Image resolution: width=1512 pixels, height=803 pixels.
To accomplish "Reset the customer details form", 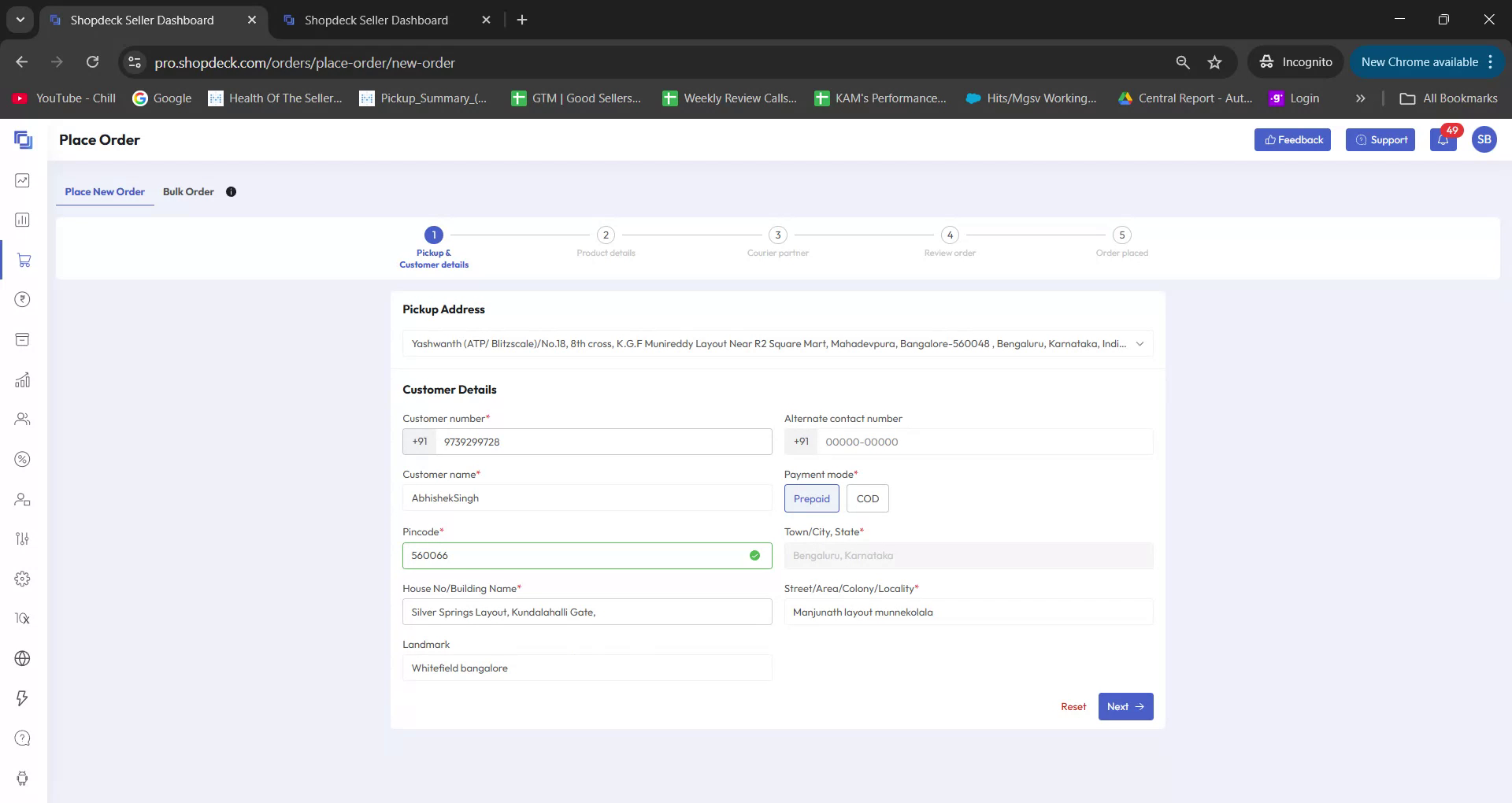I will coord(1073,706).
